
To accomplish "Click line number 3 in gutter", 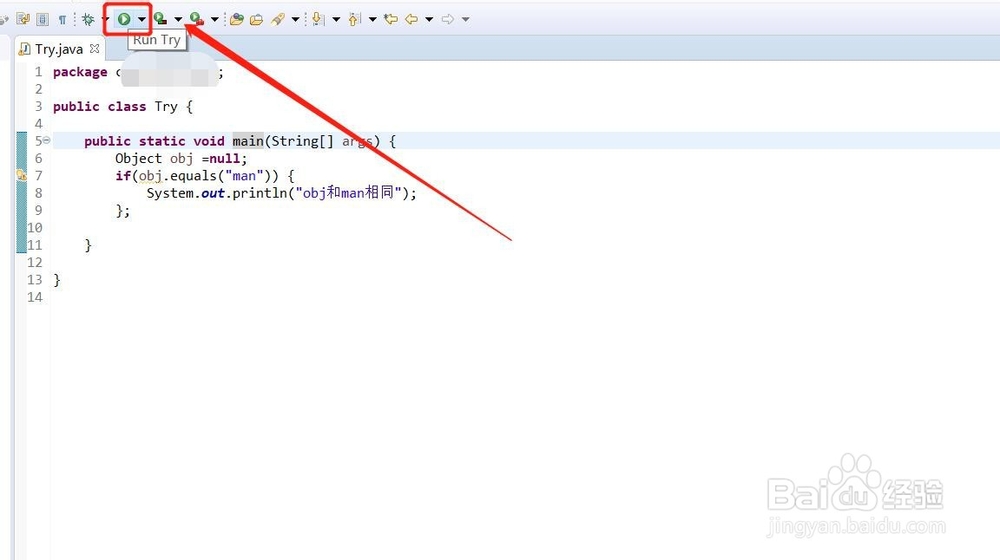I will 38,107.
